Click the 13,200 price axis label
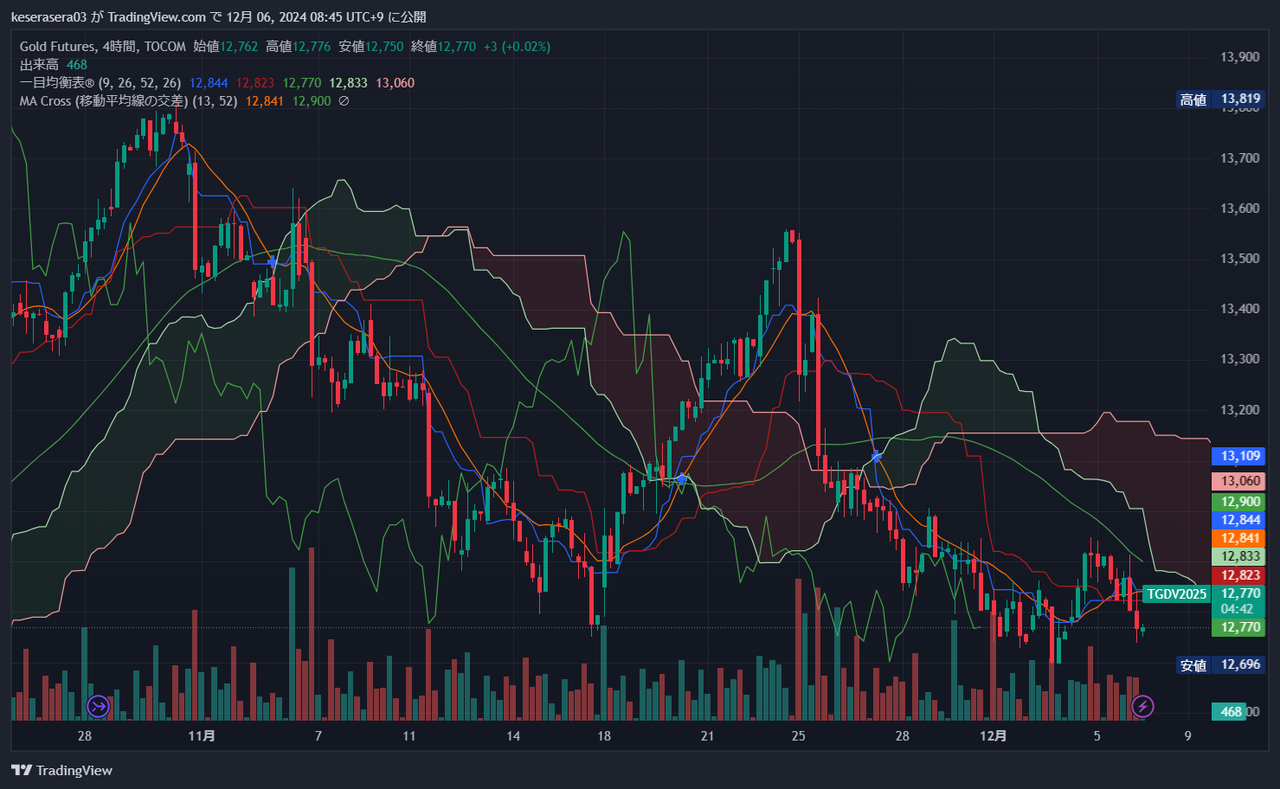The image size is (1280, 789). 1240,410
